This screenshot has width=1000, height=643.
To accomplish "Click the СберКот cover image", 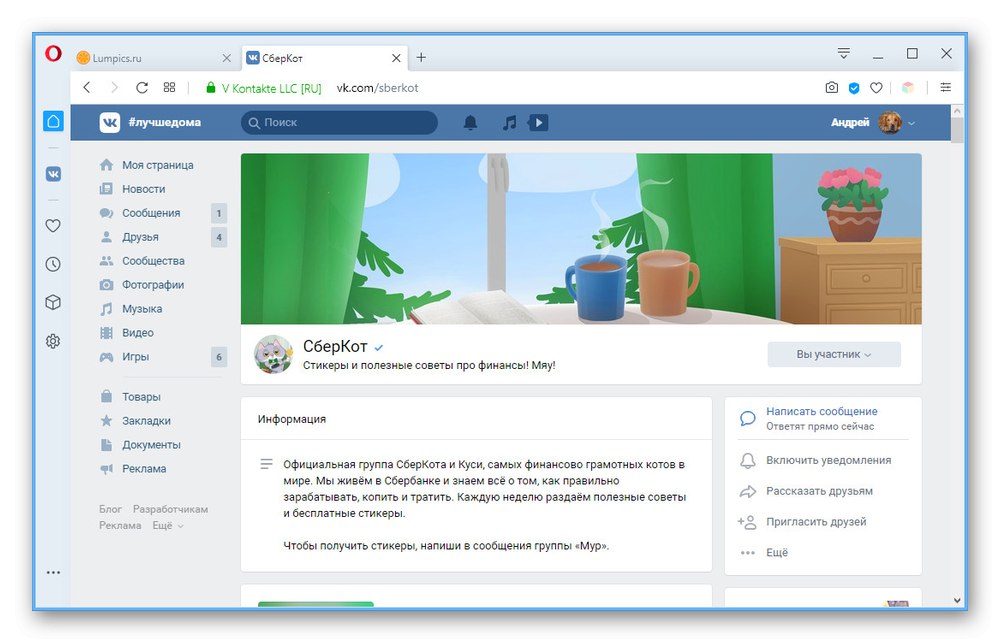I will (581, 239).
